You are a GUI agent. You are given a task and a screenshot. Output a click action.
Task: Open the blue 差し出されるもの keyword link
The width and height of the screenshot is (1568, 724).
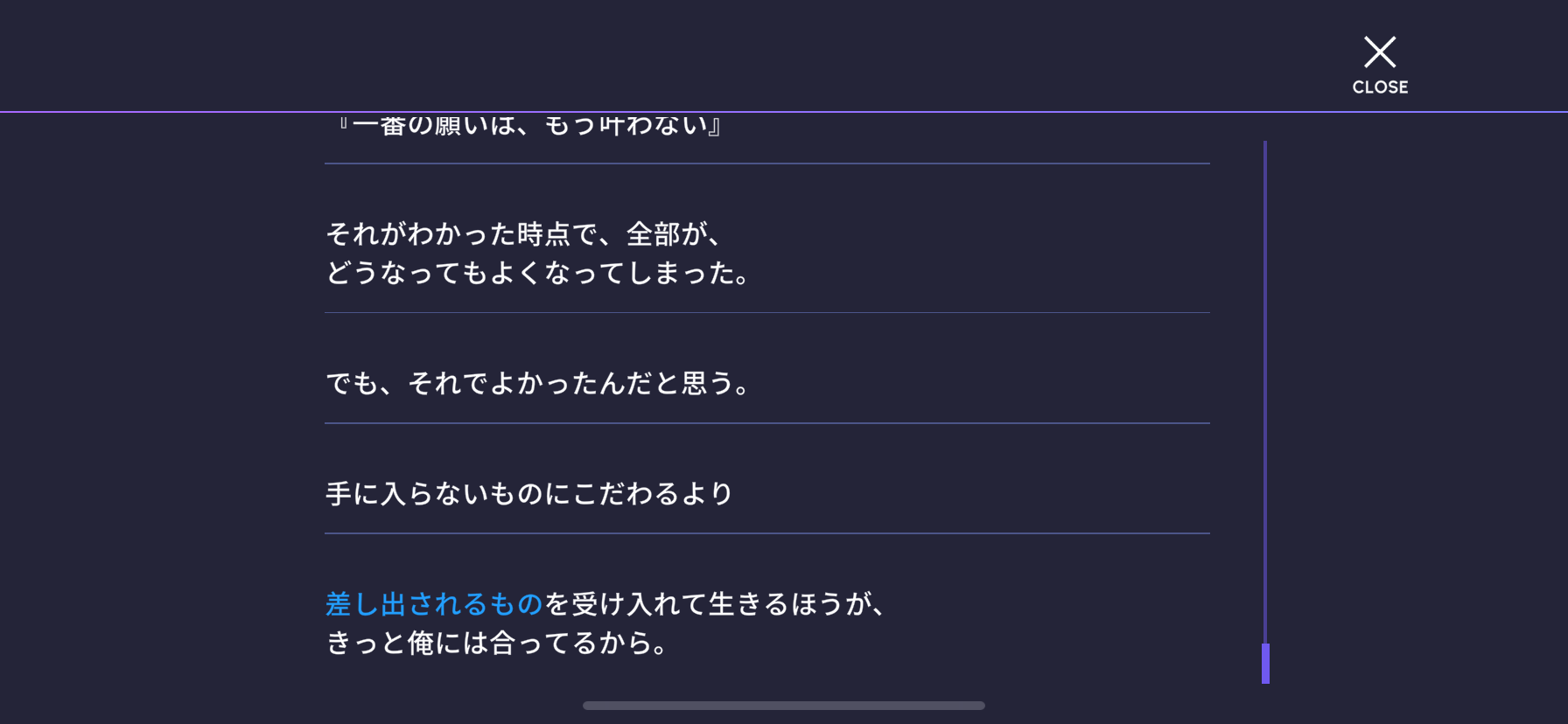434,604
